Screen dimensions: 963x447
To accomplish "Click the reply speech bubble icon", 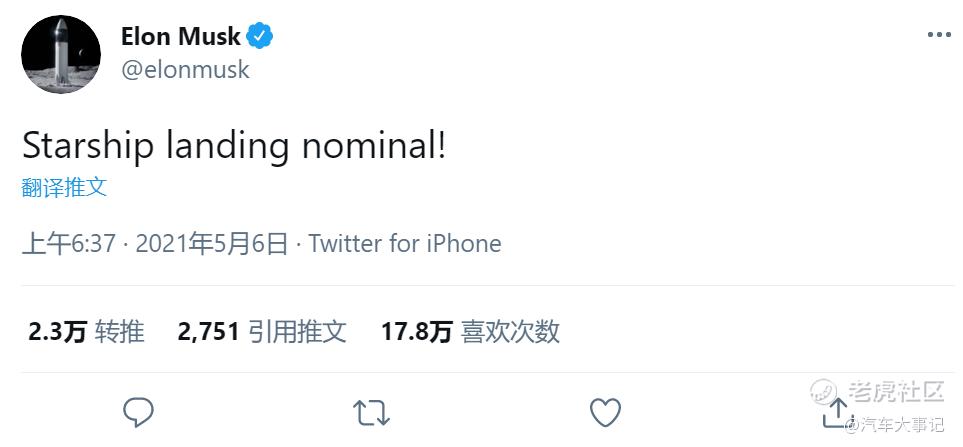I will click(x=138, y=411).
